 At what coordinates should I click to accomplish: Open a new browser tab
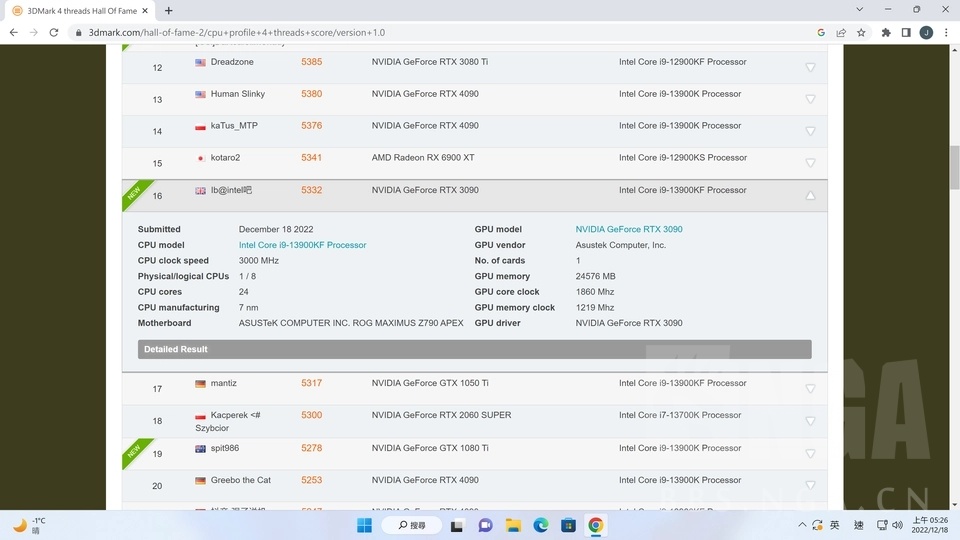168,10
